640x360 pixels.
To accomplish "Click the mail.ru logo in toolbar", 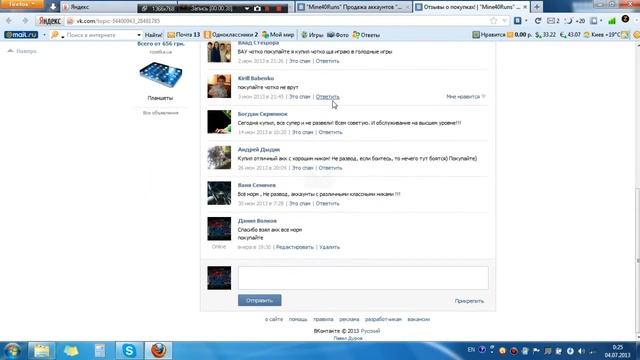I will [21, 35].
